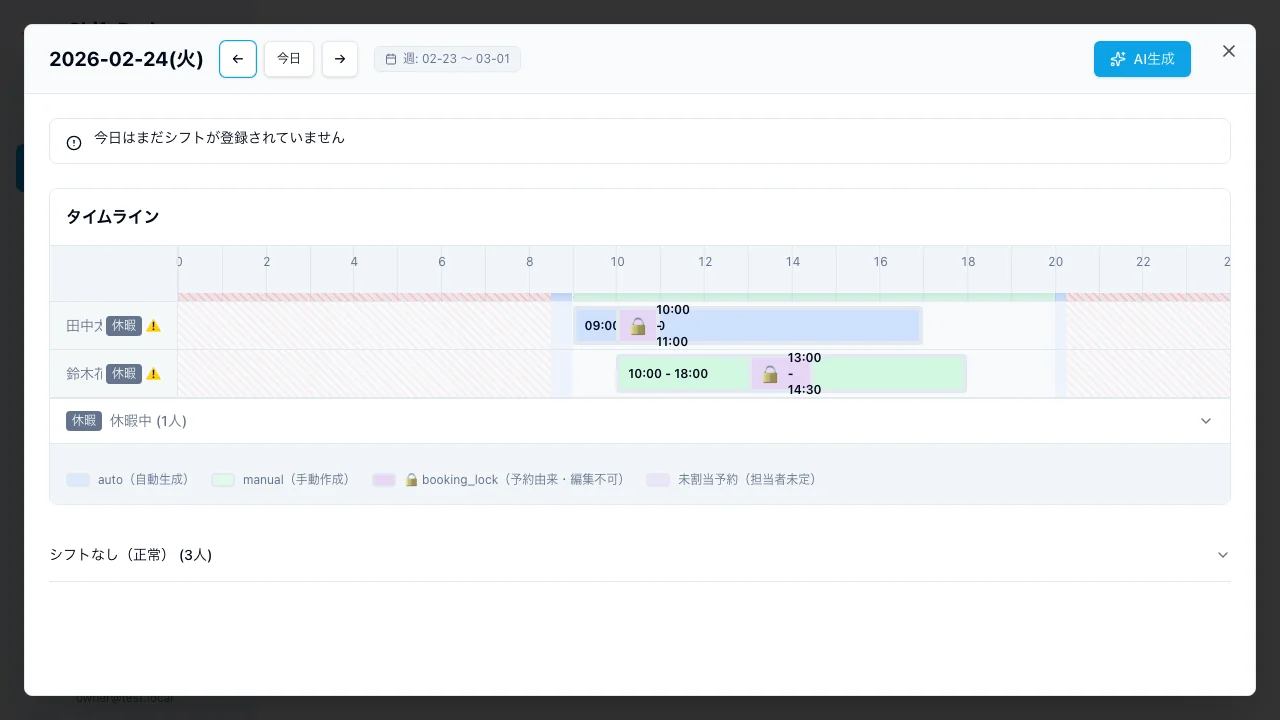Expand the 休暇中 (1人) section
This screenshot has height=720, width=1280.
tap(1206, 421)
